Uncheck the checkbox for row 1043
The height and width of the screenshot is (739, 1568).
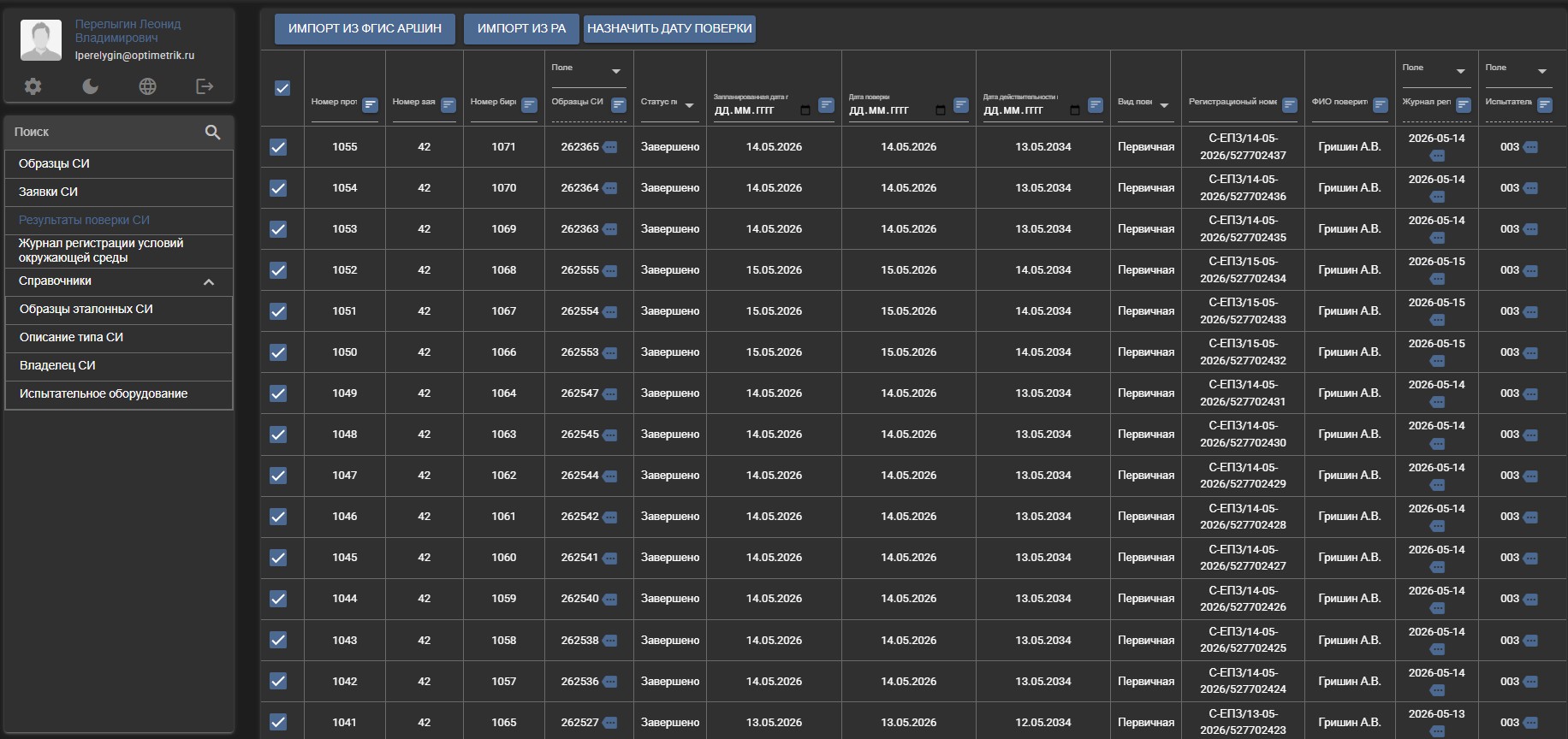(x=278, y=640)
